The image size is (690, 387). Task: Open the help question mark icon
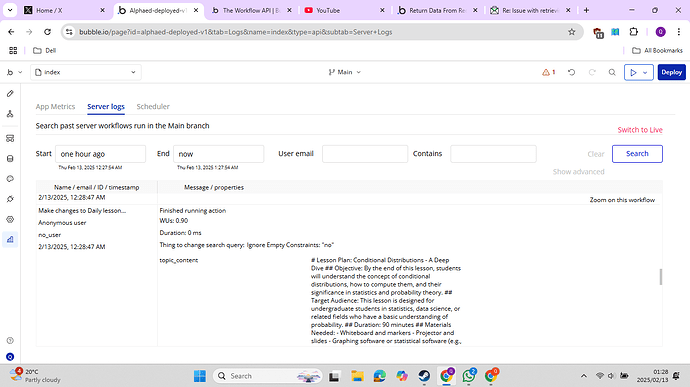(x=10, y=340)
